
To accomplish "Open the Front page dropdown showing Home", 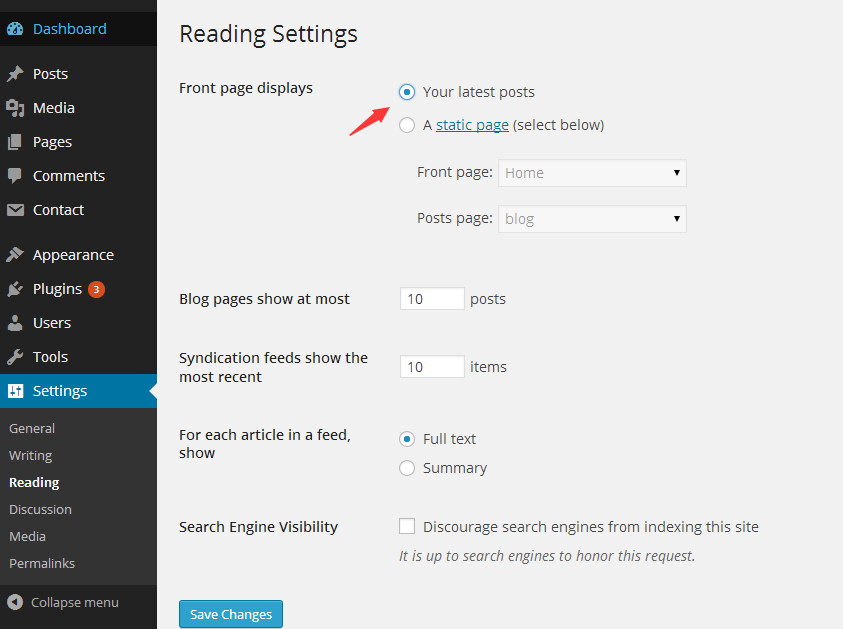I will [x=592, y=173].
